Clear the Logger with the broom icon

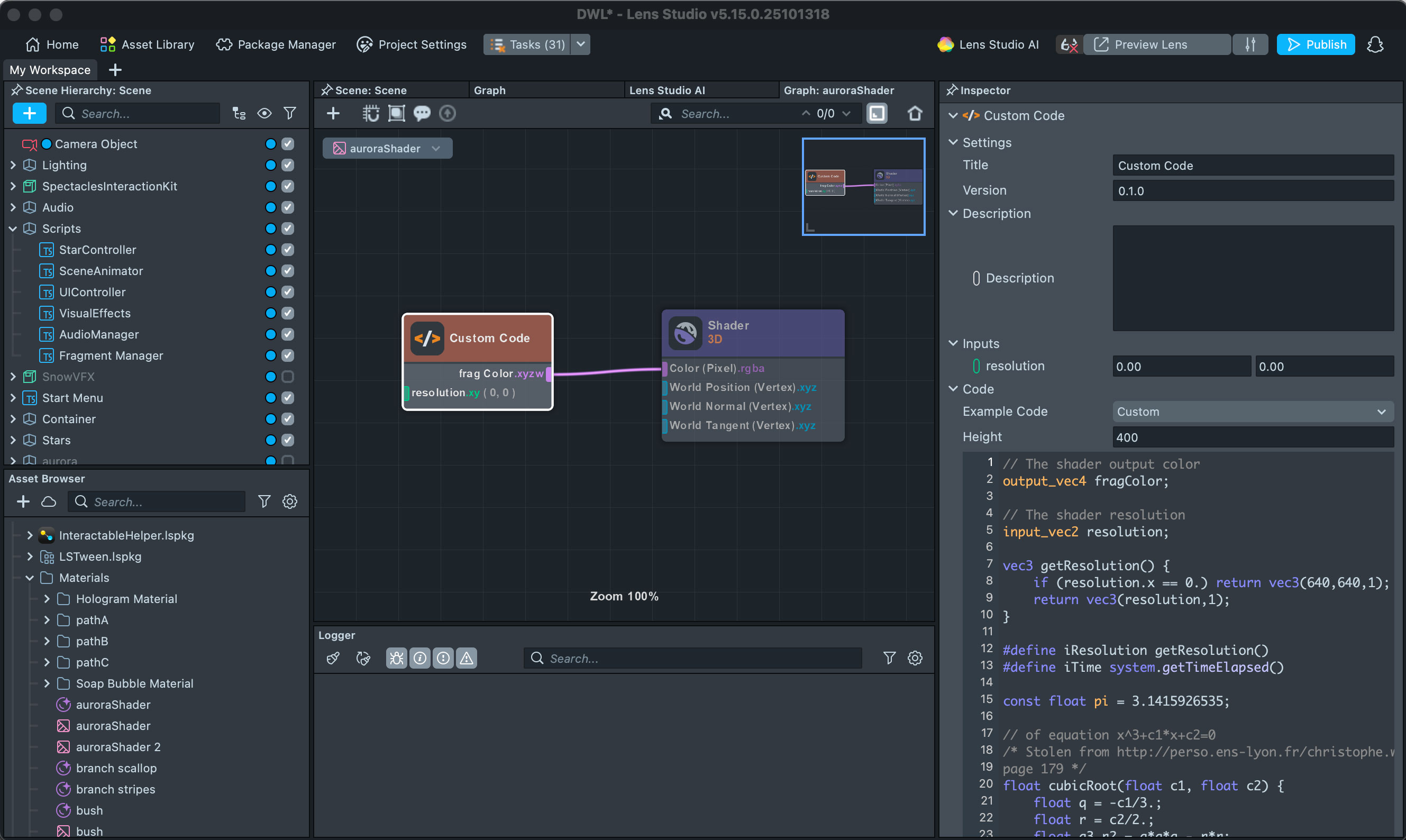click(x=332, y=658)
